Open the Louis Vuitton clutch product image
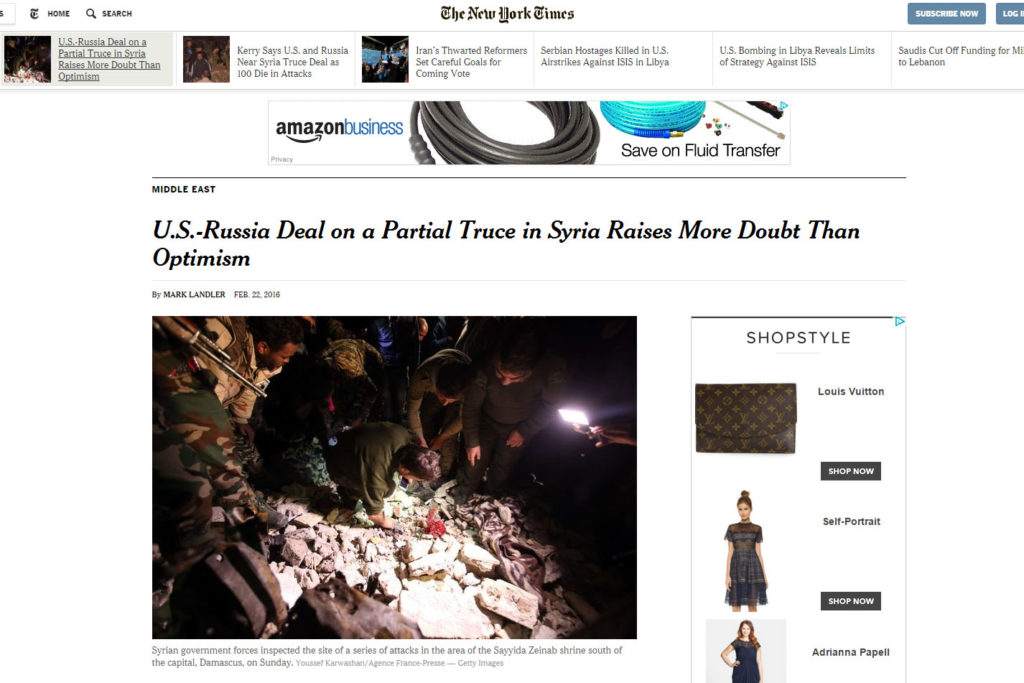The width and height of the screenshot is (1024, 683). coord(746,418)
